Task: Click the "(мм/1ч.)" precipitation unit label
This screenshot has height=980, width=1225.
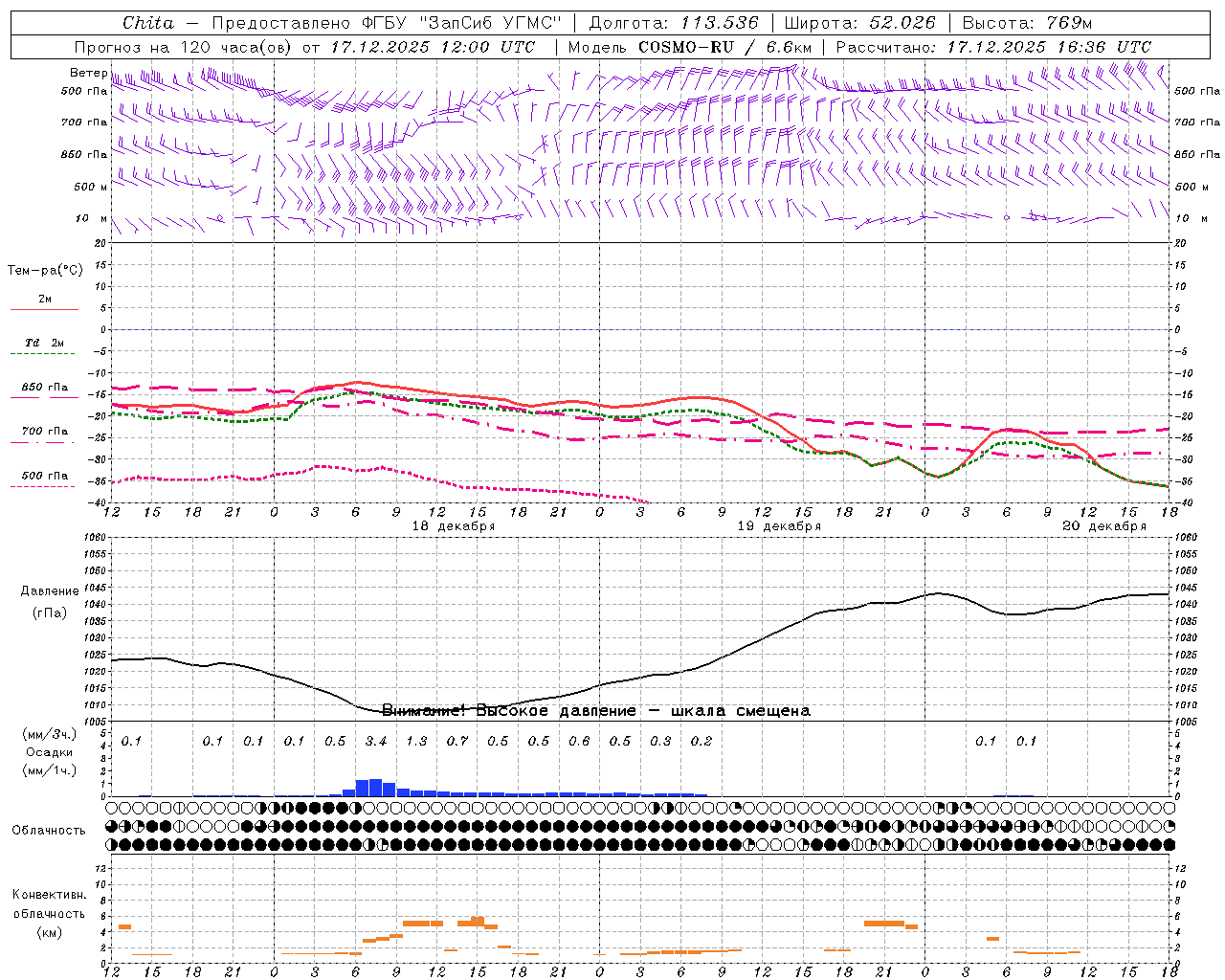Action: tap(50, 769)
